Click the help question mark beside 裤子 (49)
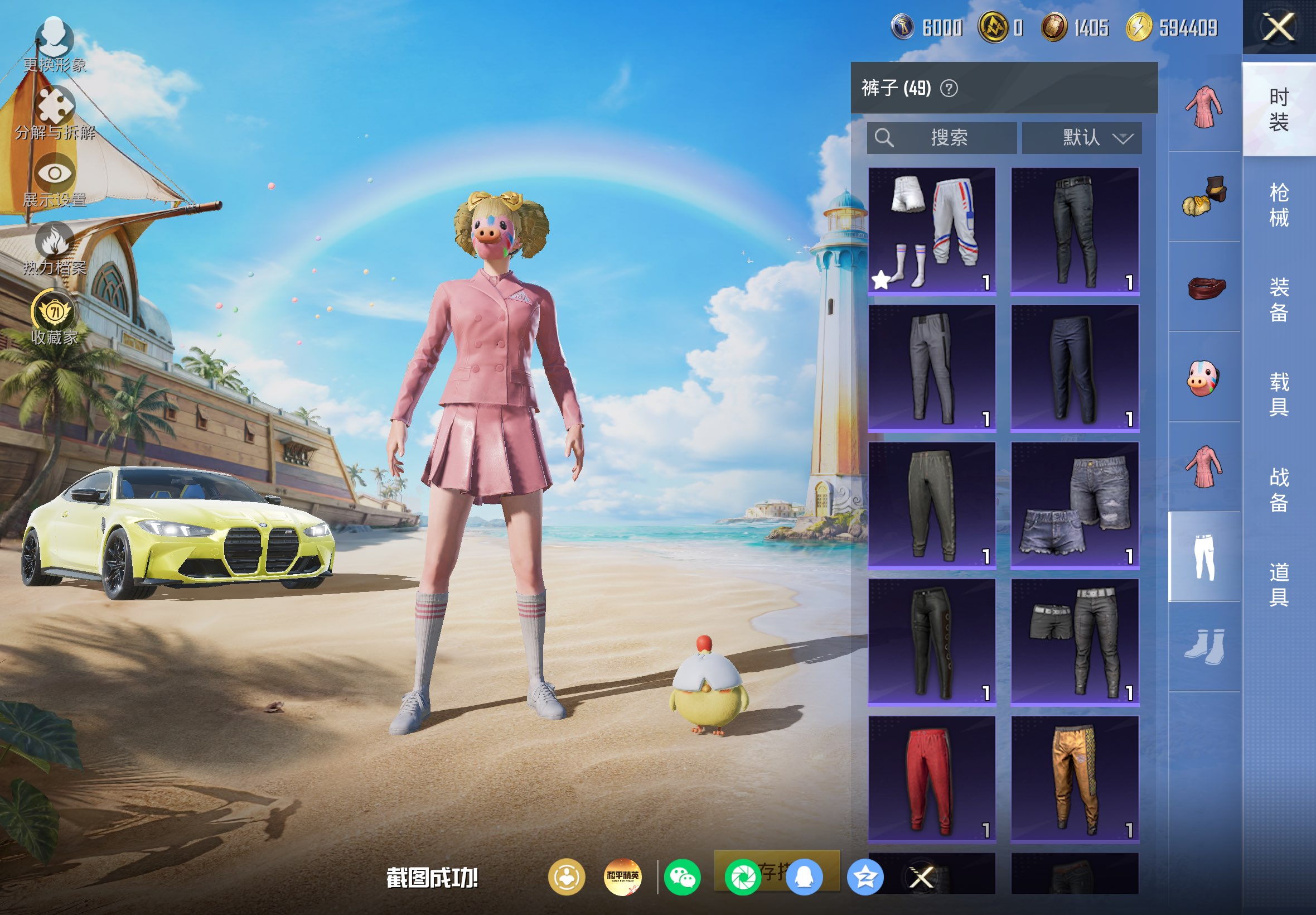The height and width of the screenshot is (915, 1316). point(949,88)
